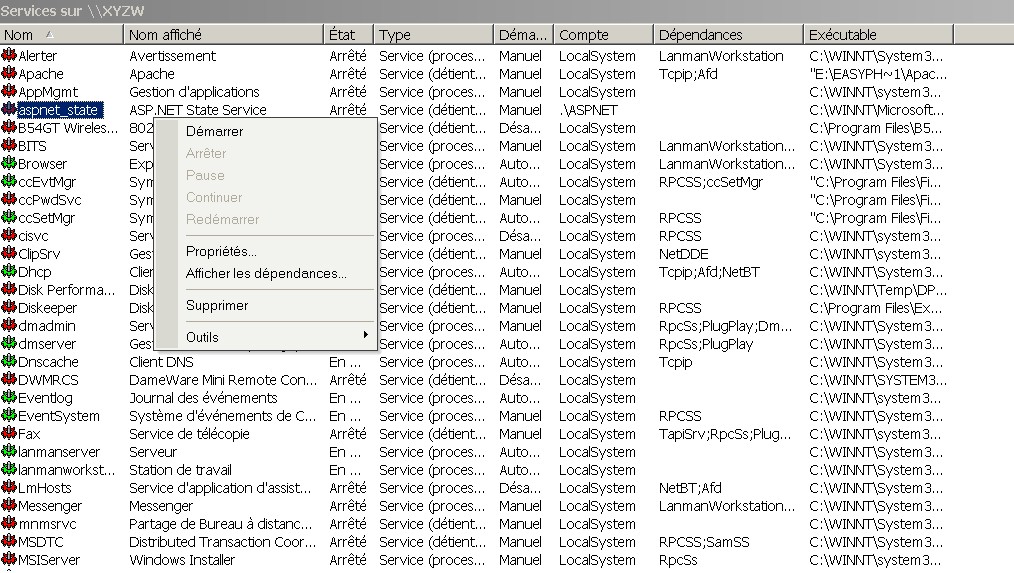This screenshot has height=573, width=1014.
Task: Expand the Outils submenu
Action: (265, 337)
